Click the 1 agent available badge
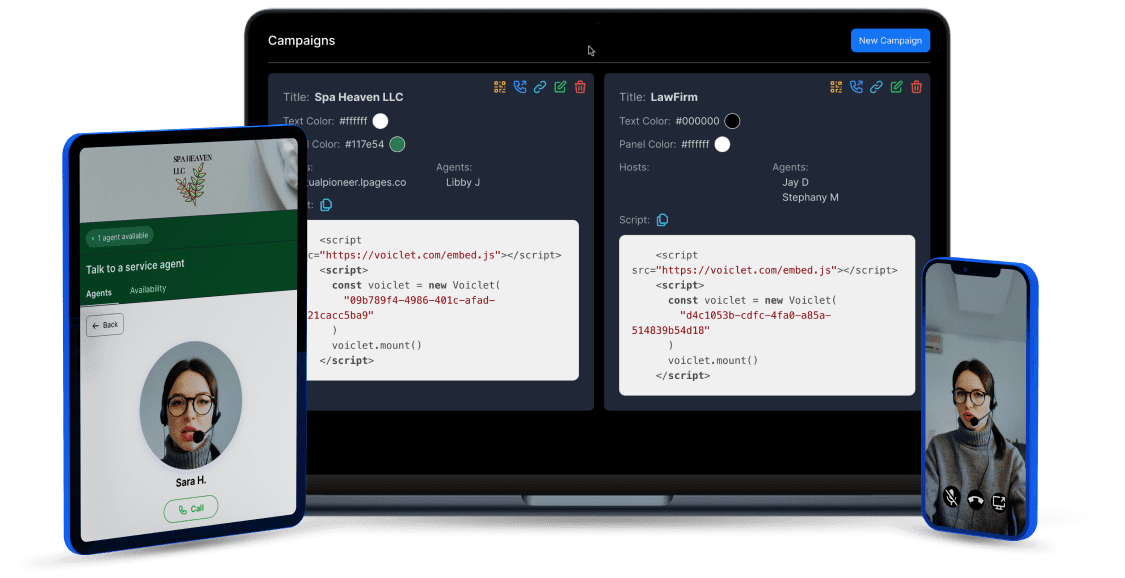1125x578 pixels. click(120, 237)
